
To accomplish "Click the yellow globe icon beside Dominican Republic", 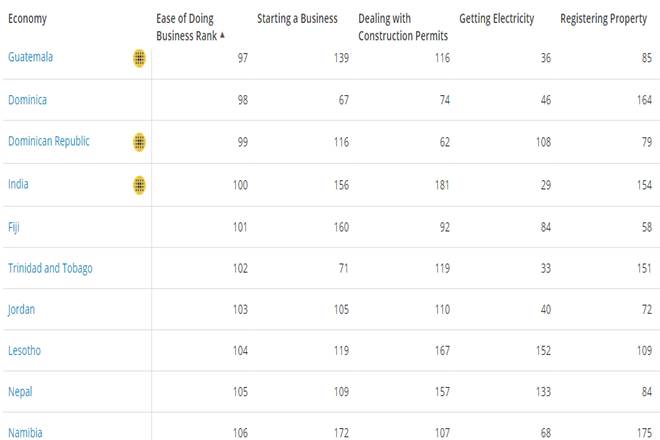I will [139, 142].
